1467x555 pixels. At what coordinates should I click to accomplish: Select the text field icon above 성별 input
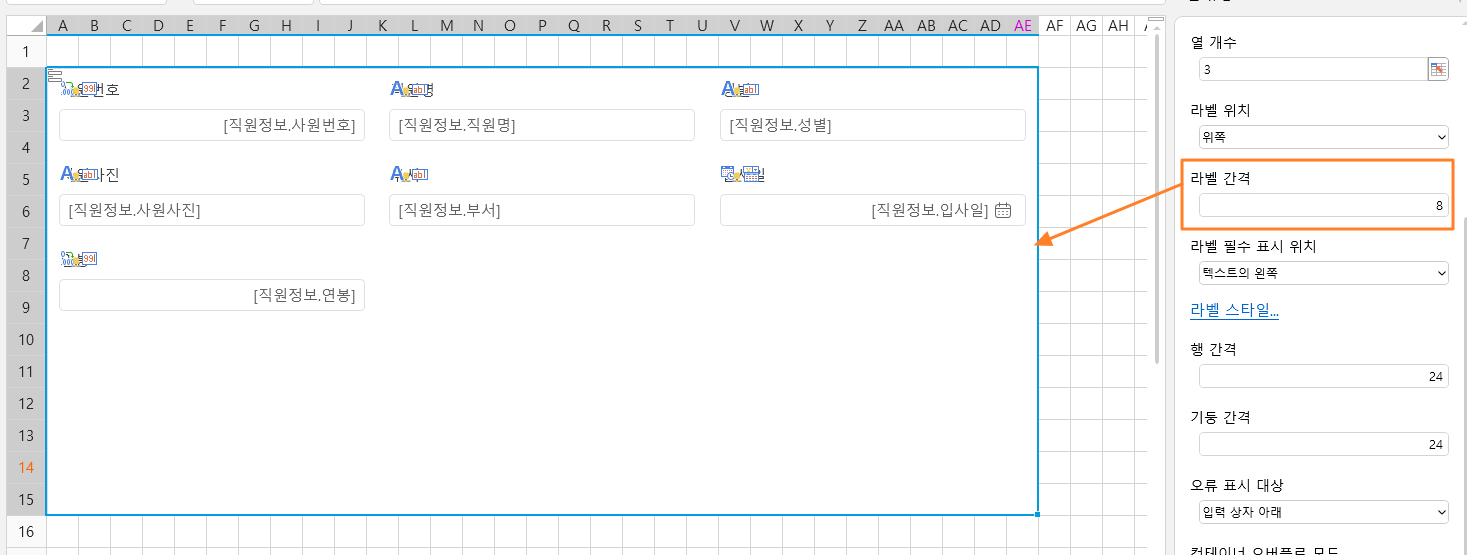(x=740, y=90)
